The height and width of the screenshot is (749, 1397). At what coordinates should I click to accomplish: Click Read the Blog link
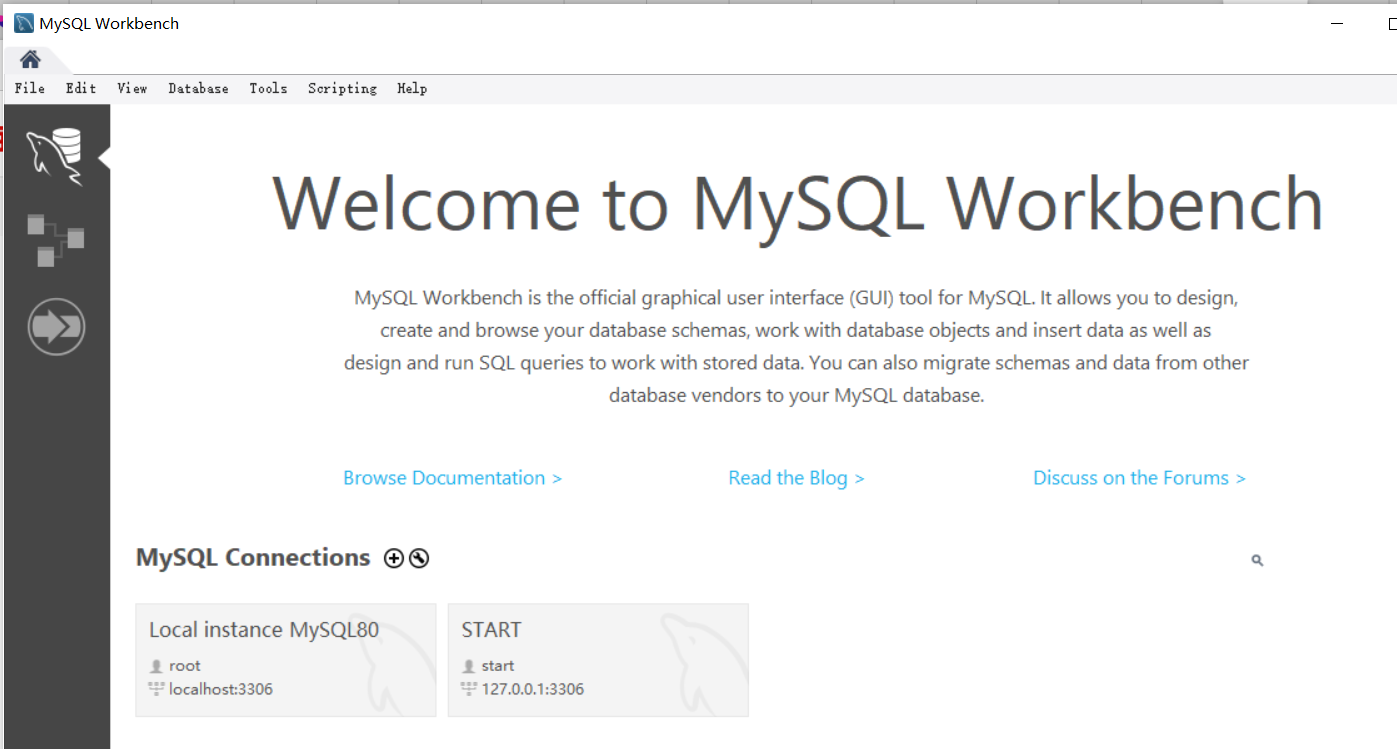pos(796,478)
